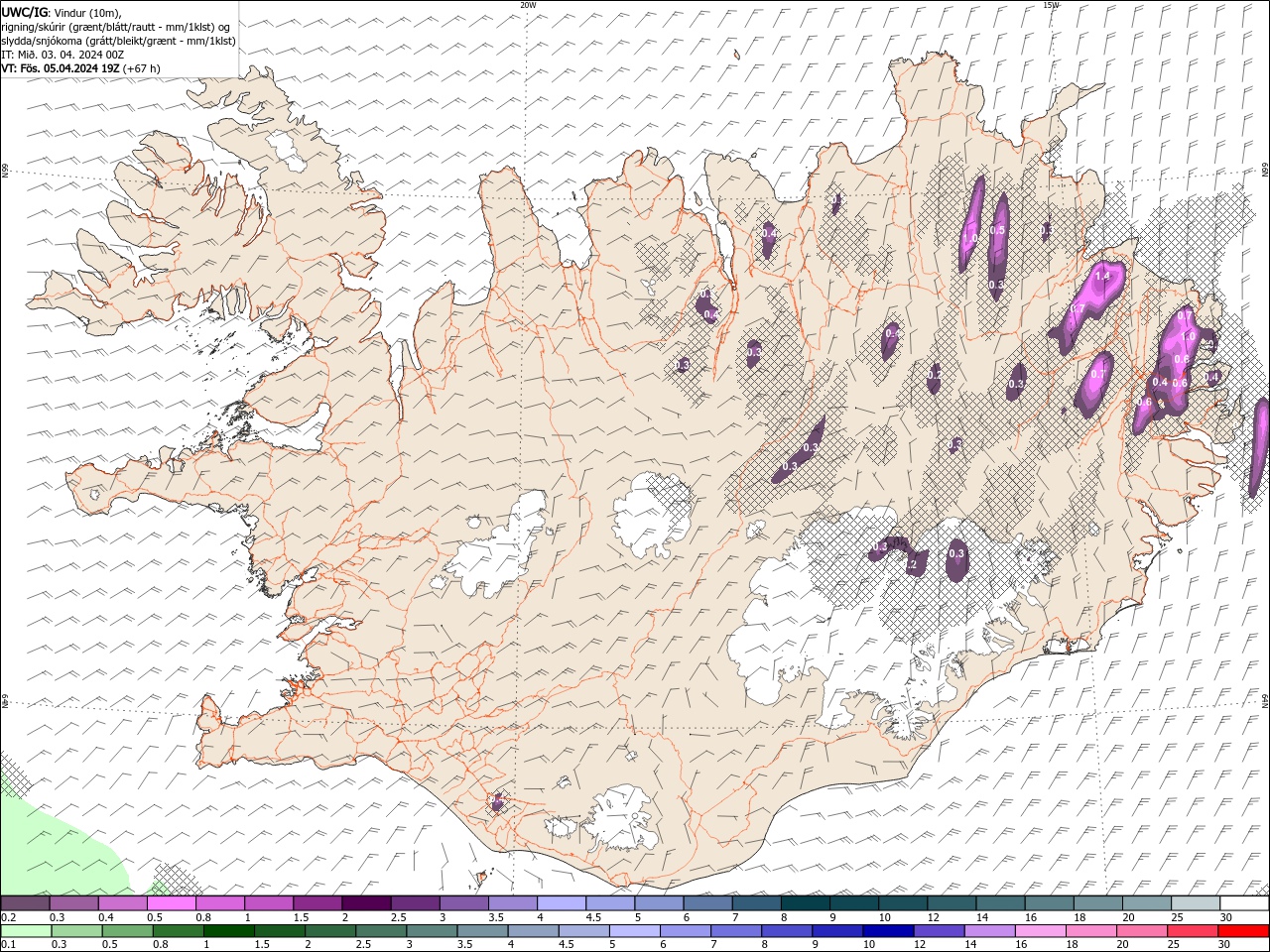The image size is (1270, 952).
Task: Select the snow scale swatch for 0.3–0.4 mm
Action: tap(73, 903)
